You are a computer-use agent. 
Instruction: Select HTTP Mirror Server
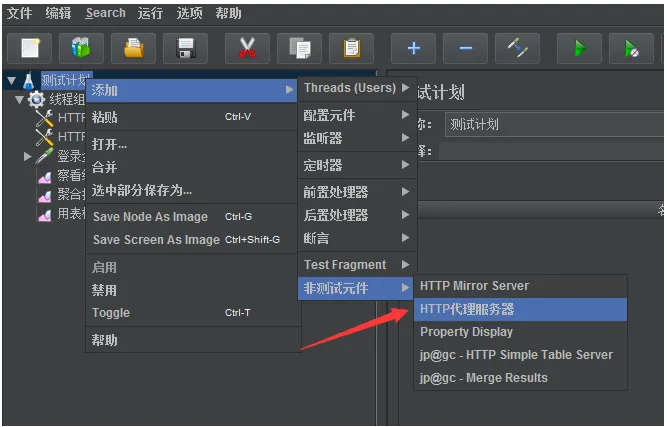[520, 286]
